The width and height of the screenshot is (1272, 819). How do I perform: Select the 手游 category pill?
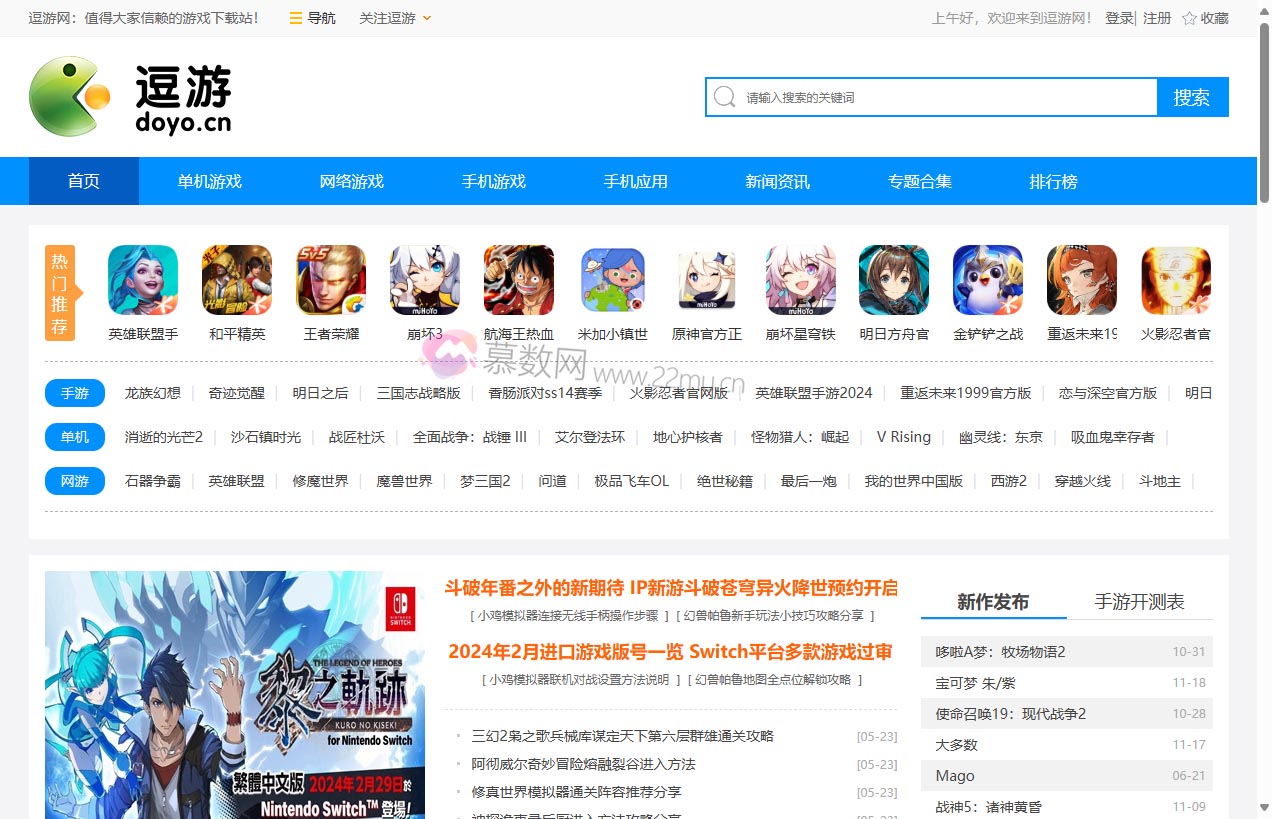pos(74,393)
